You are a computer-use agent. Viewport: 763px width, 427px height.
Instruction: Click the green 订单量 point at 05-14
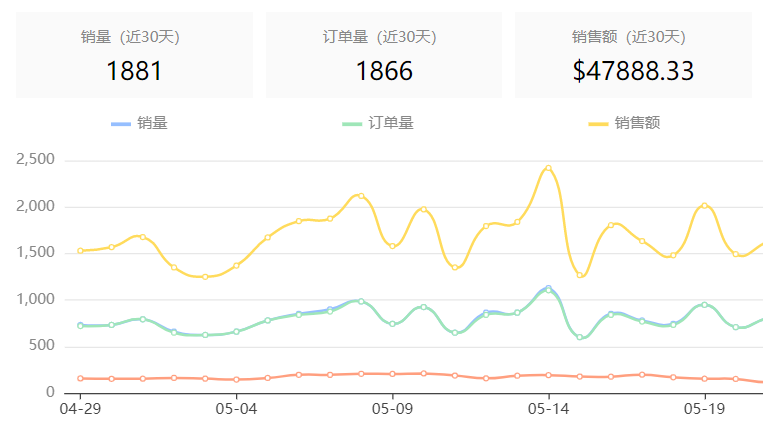pyautogui.click(x=548, y=290)
